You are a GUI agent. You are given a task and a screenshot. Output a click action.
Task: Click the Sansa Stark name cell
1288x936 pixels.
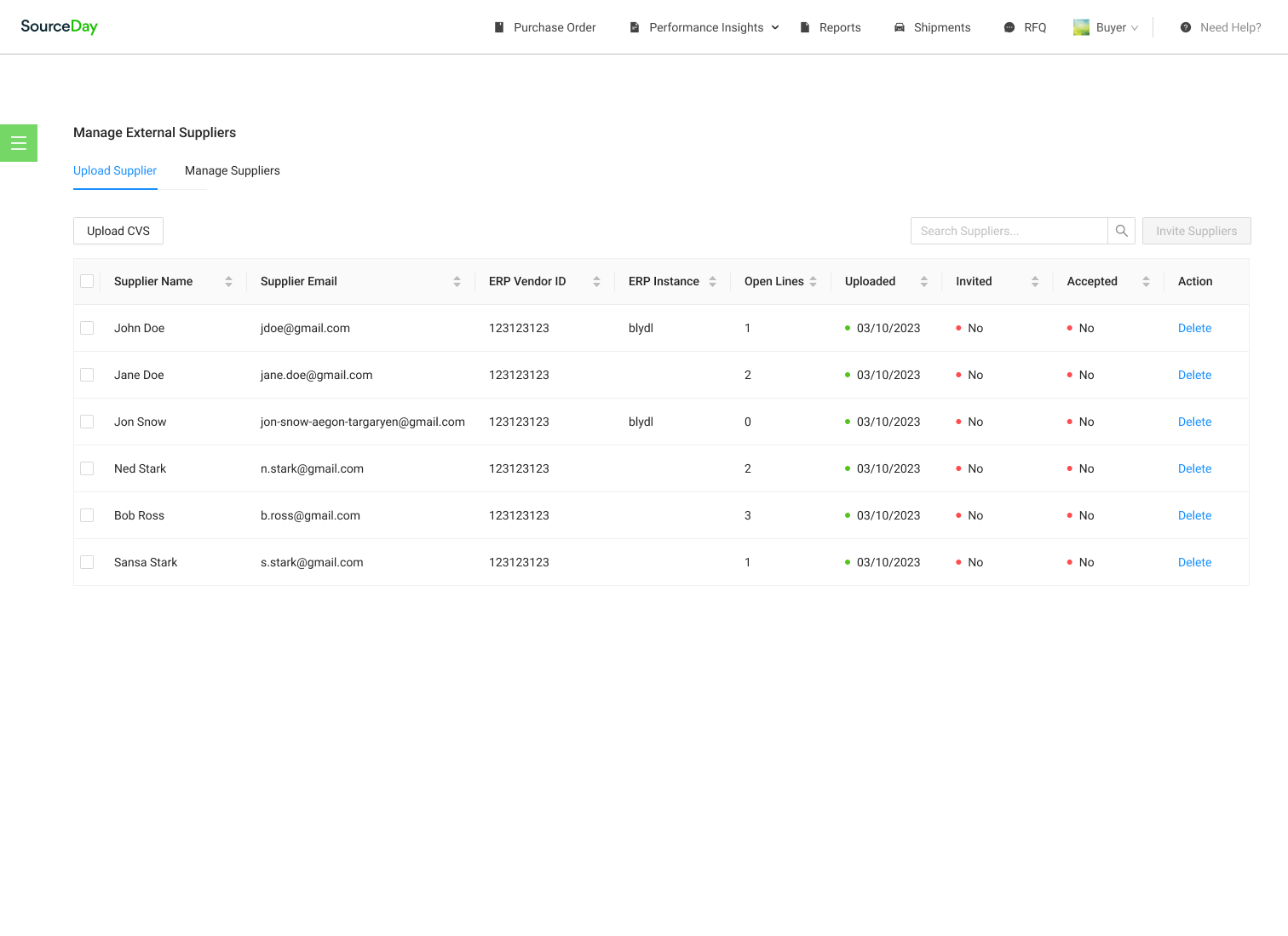point(146,562)
